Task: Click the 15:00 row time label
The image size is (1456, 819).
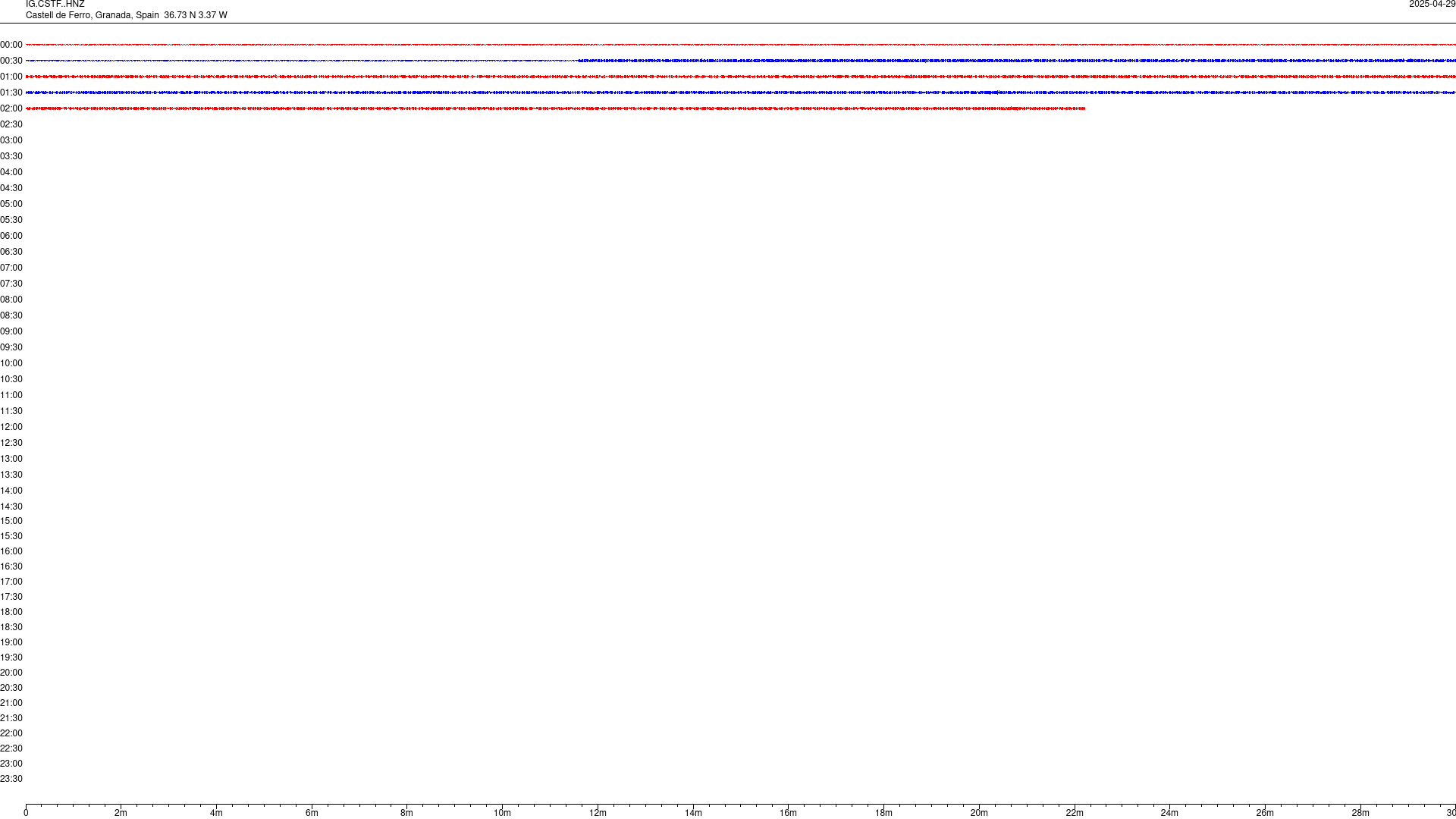Action: tap(11, 521)
